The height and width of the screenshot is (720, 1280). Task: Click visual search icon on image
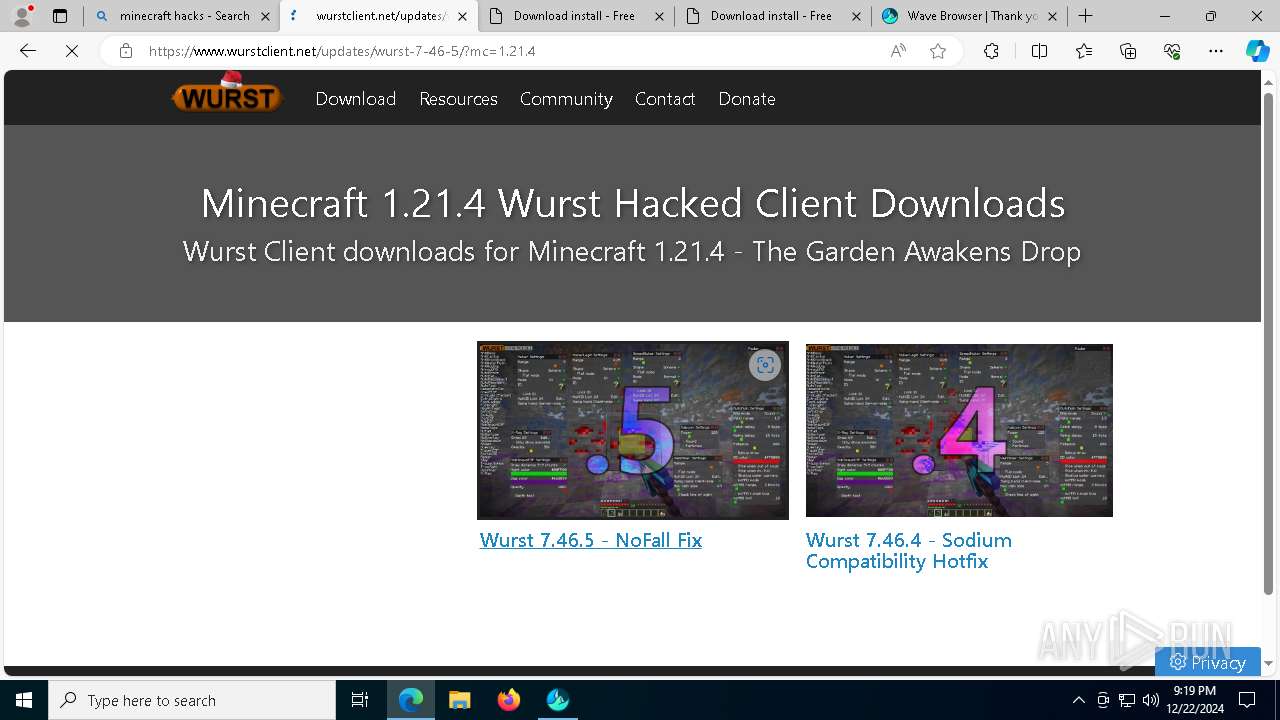pyautogui.click(x=765, y=365)
